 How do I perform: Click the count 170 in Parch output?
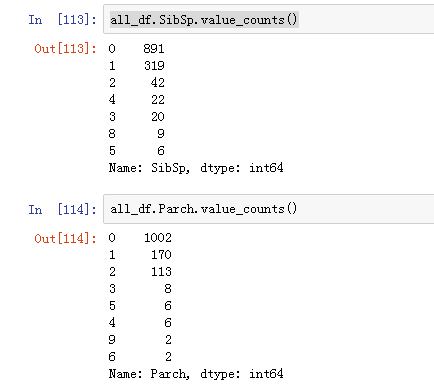click(x=161, y=255)
